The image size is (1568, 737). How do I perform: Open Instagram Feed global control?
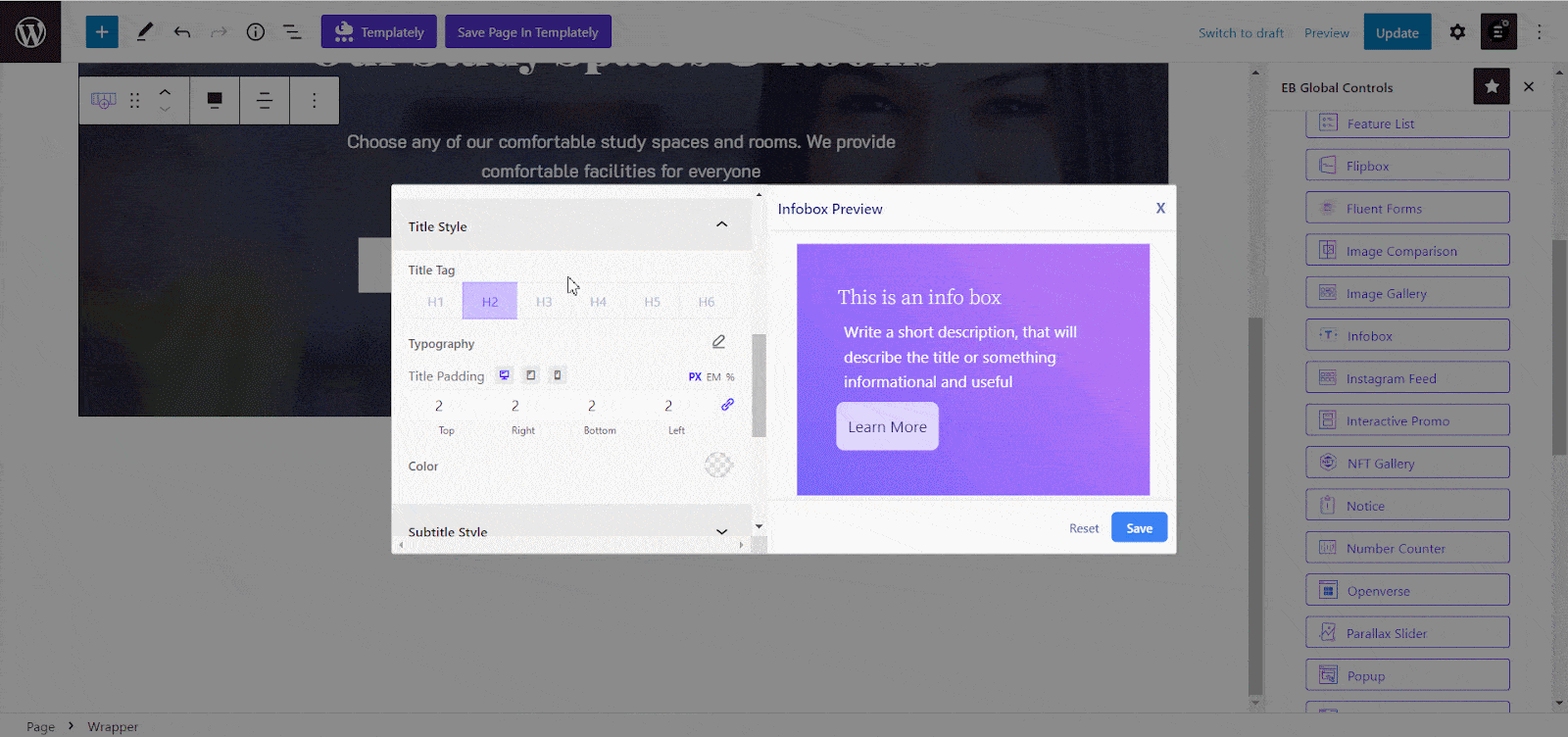click(1407, 378)
